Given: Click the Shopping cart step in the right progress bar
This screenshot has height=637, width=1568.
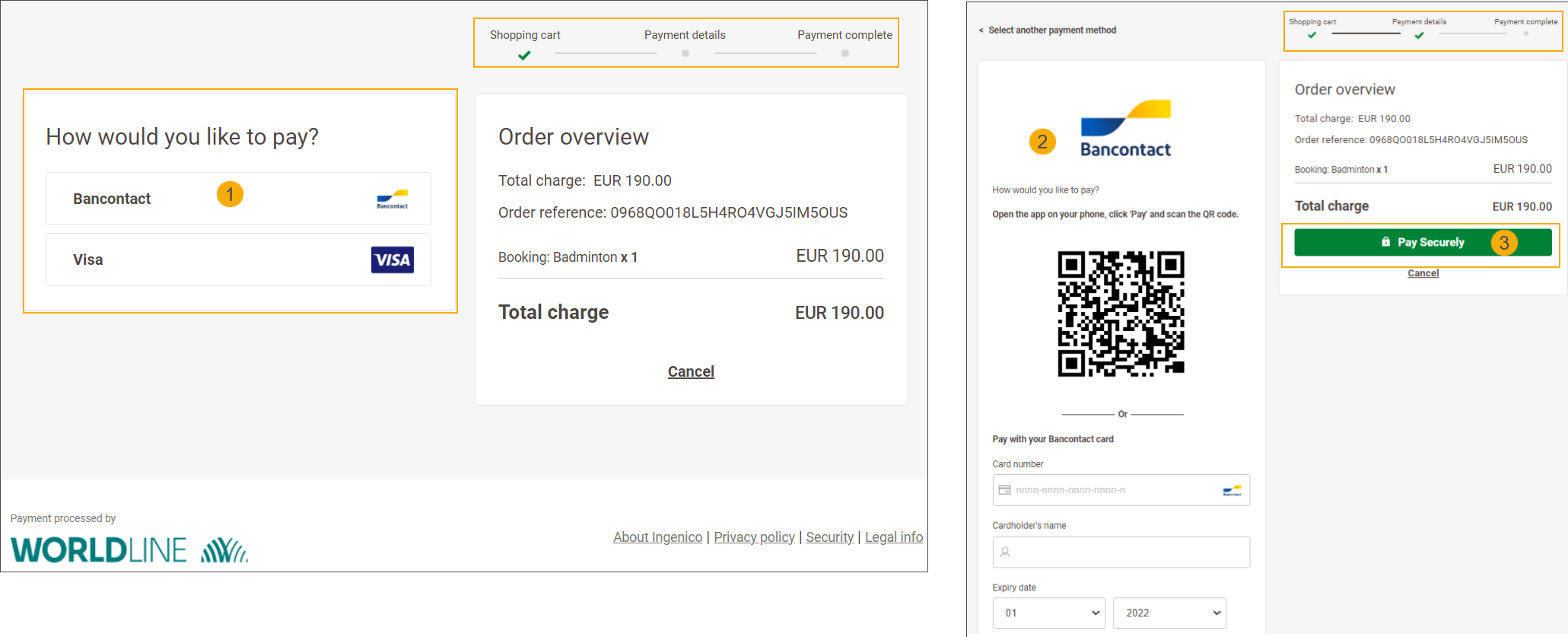Looking at the screenshot, I should (1312, 22).
